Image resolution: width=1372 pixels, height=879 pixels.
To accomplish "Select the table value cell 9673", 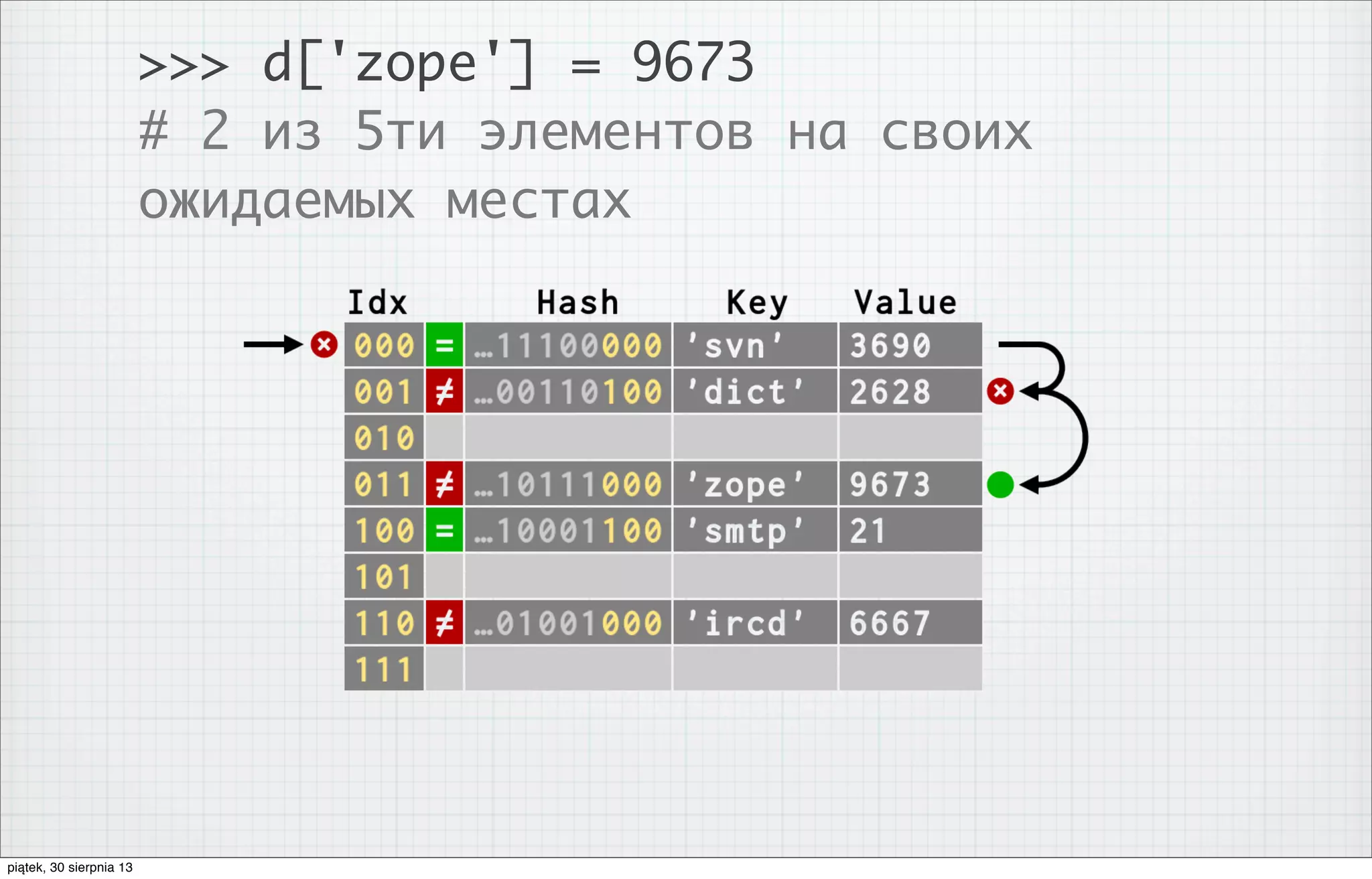I will pos(910,483).
